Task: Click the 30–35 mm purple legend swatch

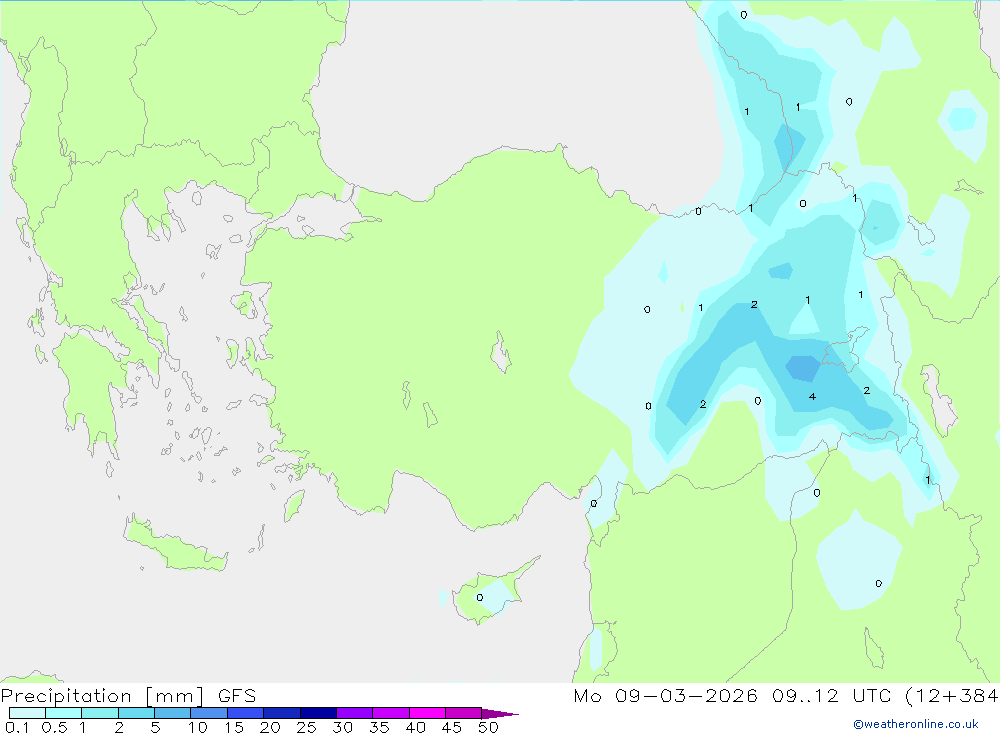Action: tap(355, 713)
